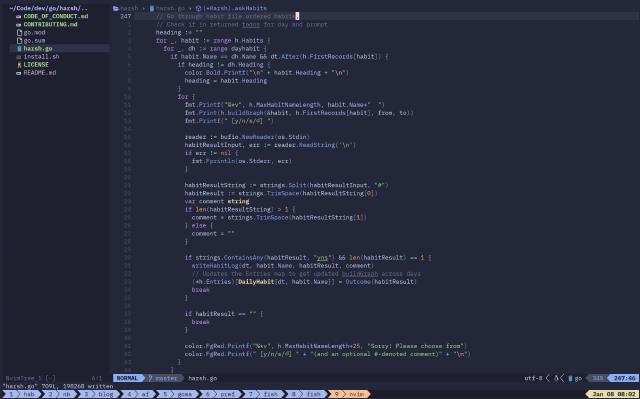Click the utf-8 encoding indicator
640x399 pixels.
(533, 378)
